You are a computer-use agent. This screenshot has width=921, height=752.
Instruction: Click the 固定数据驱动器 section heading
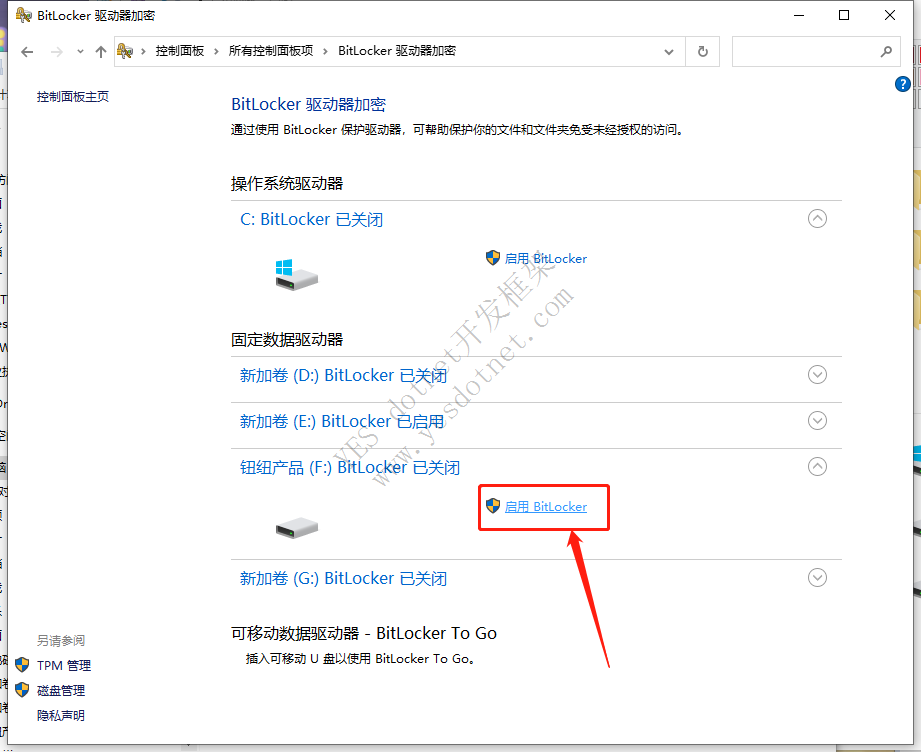(x=287, y=340)
